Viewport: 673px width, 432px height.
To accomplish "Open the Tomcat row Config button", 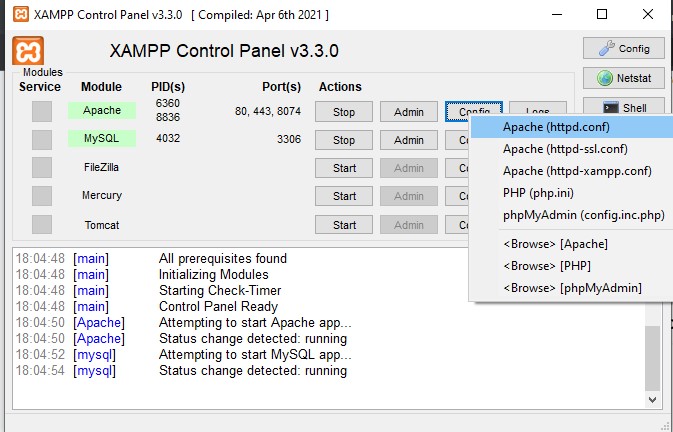I will coord(458,225).
